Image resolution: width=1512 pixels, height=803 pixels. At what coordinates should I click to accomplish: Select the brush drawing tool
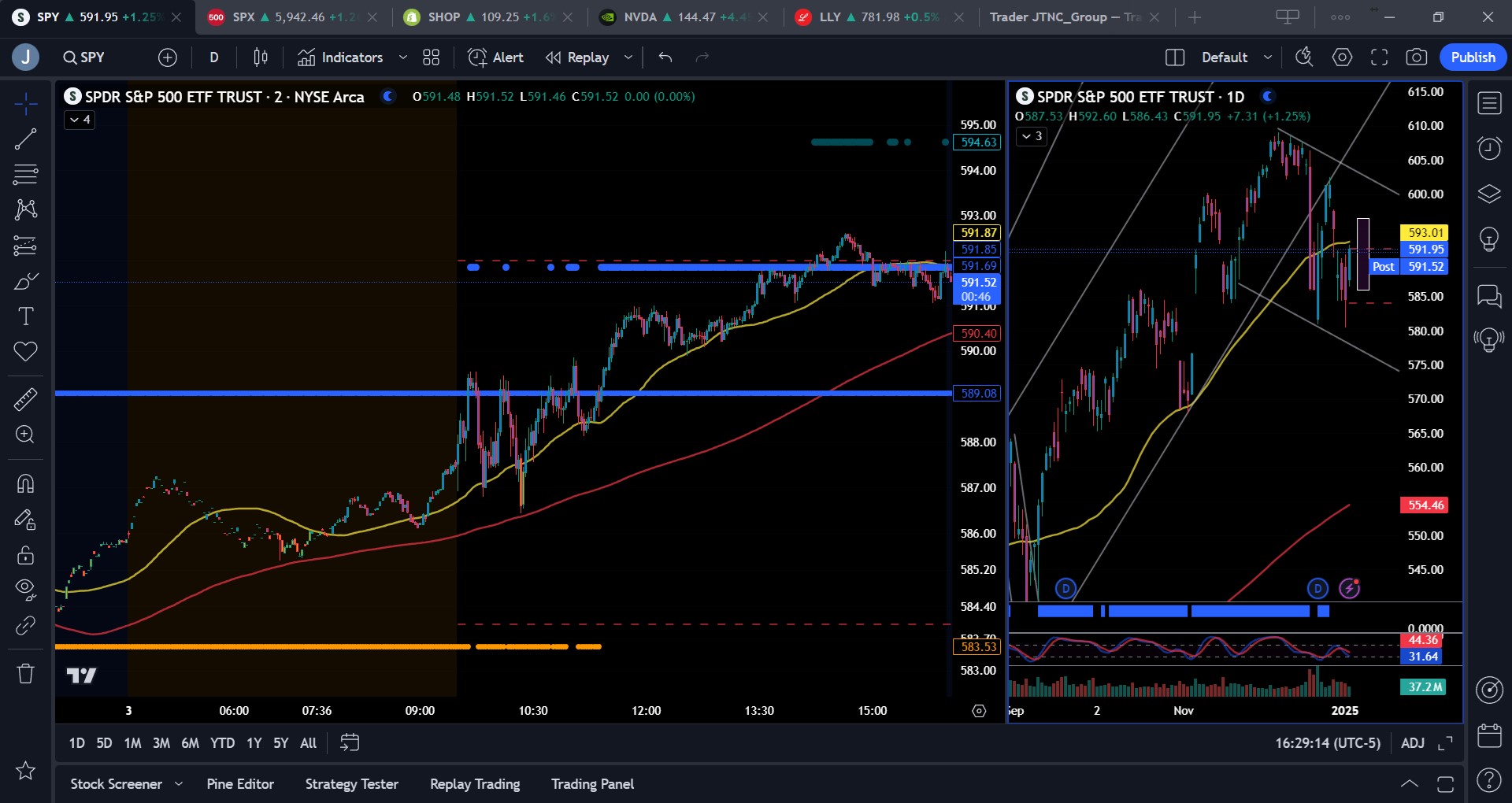point(25,281)
